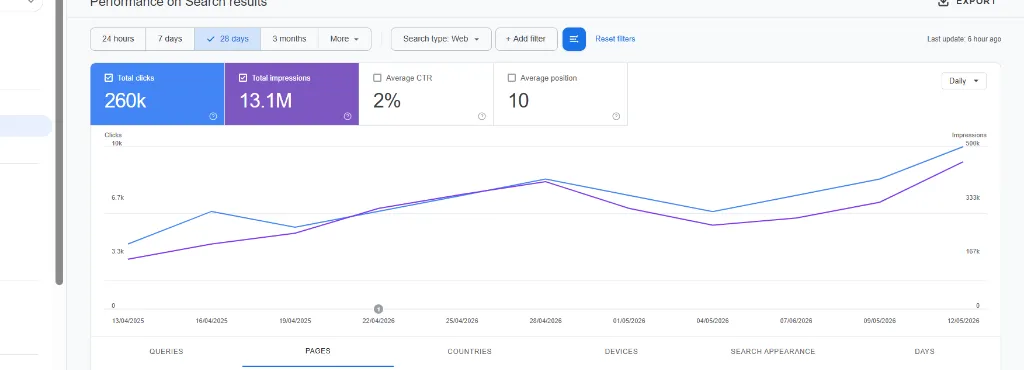Click the Reset filters link

[x=615, y=39]
